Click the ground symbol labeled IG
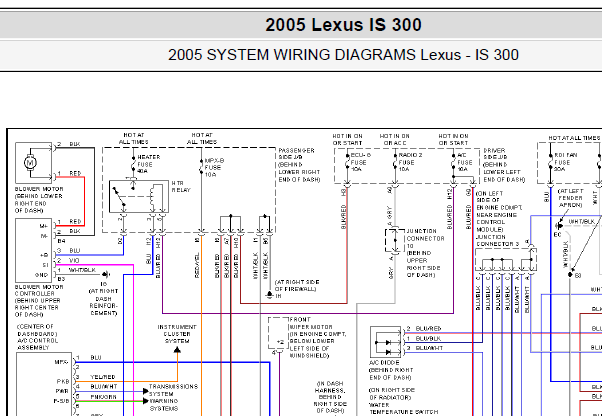The width and height of the screenshot is (602, 416). [105, 274]
